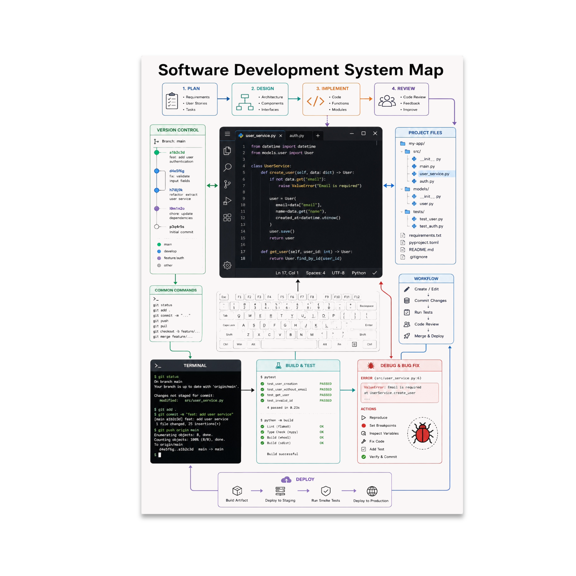Screen dimensions: 576x576
Task: Click the Plan clipboard checklist icon
Action: click(172, 101)
